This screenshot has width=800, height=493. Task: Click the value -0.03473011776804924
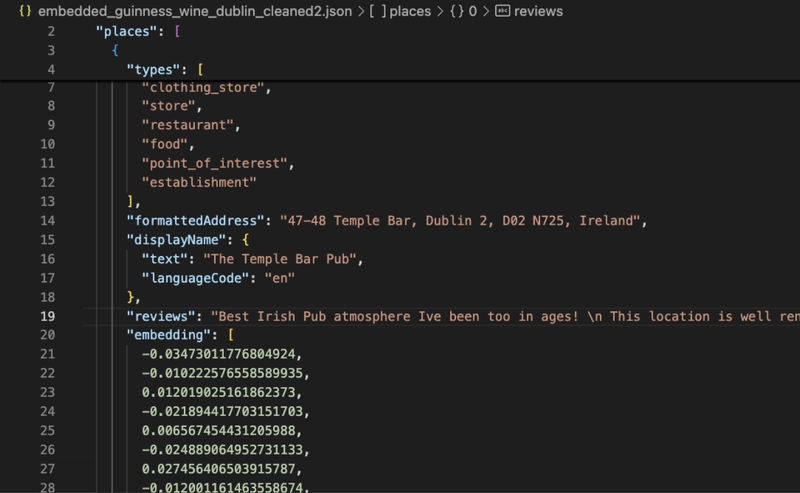(x=218, y=354)
